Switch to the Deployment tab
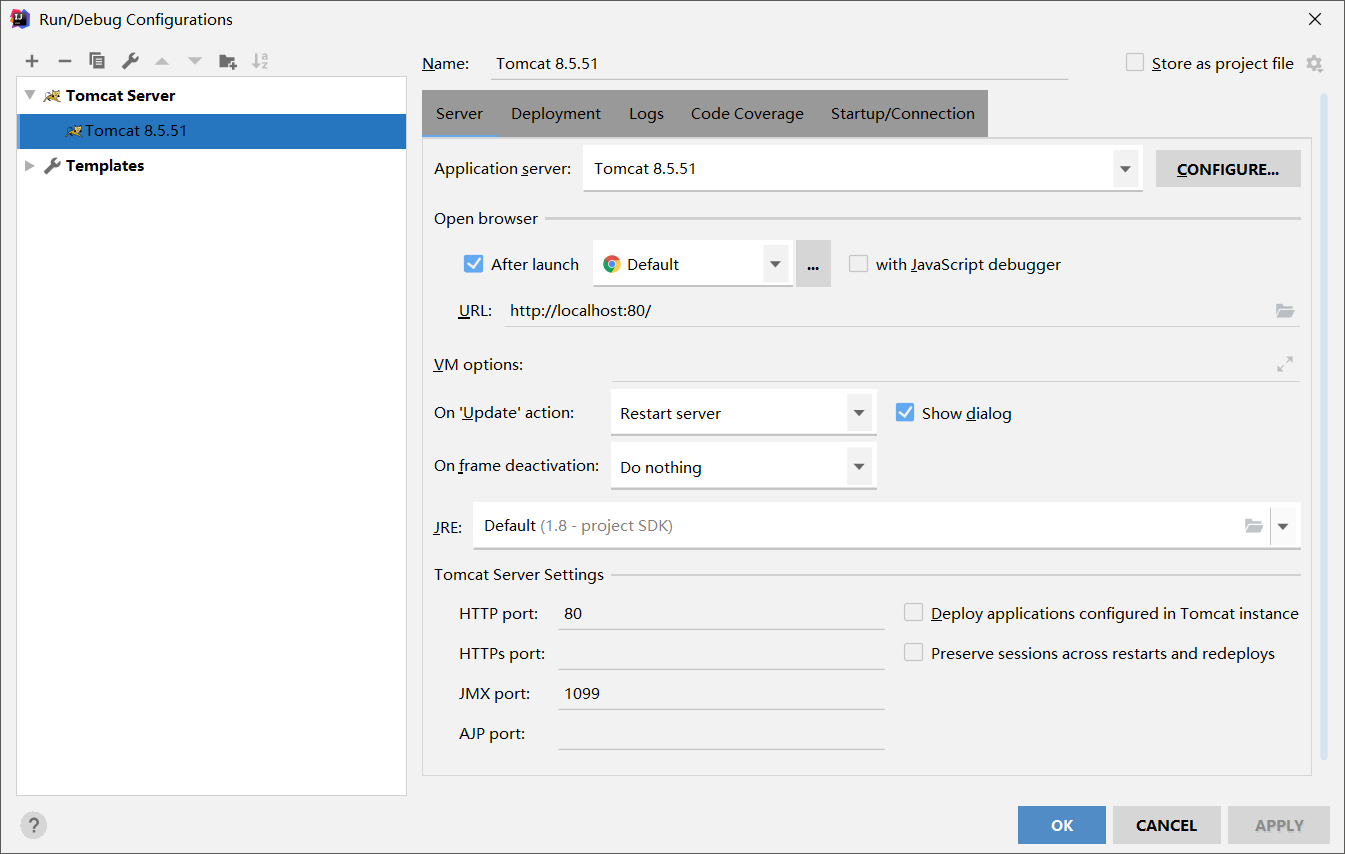The width and height of the screenshot is (1345, 854). tap(556, 114)
